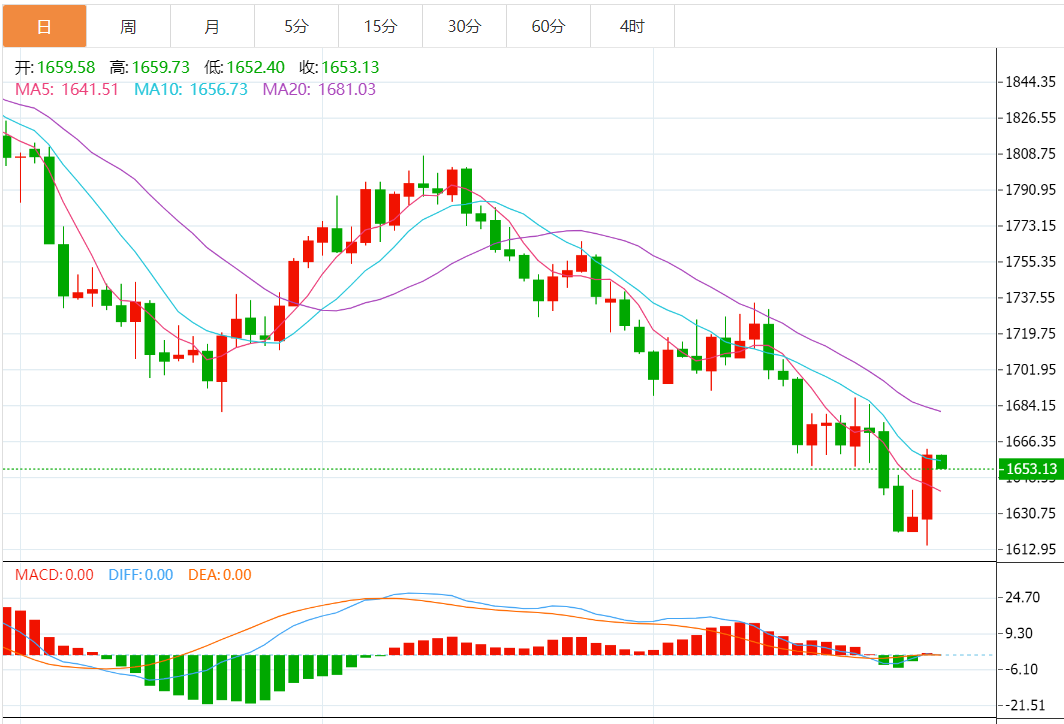
Task: Click the tallest green MACD histogram bar
Action: pos(207,679)
